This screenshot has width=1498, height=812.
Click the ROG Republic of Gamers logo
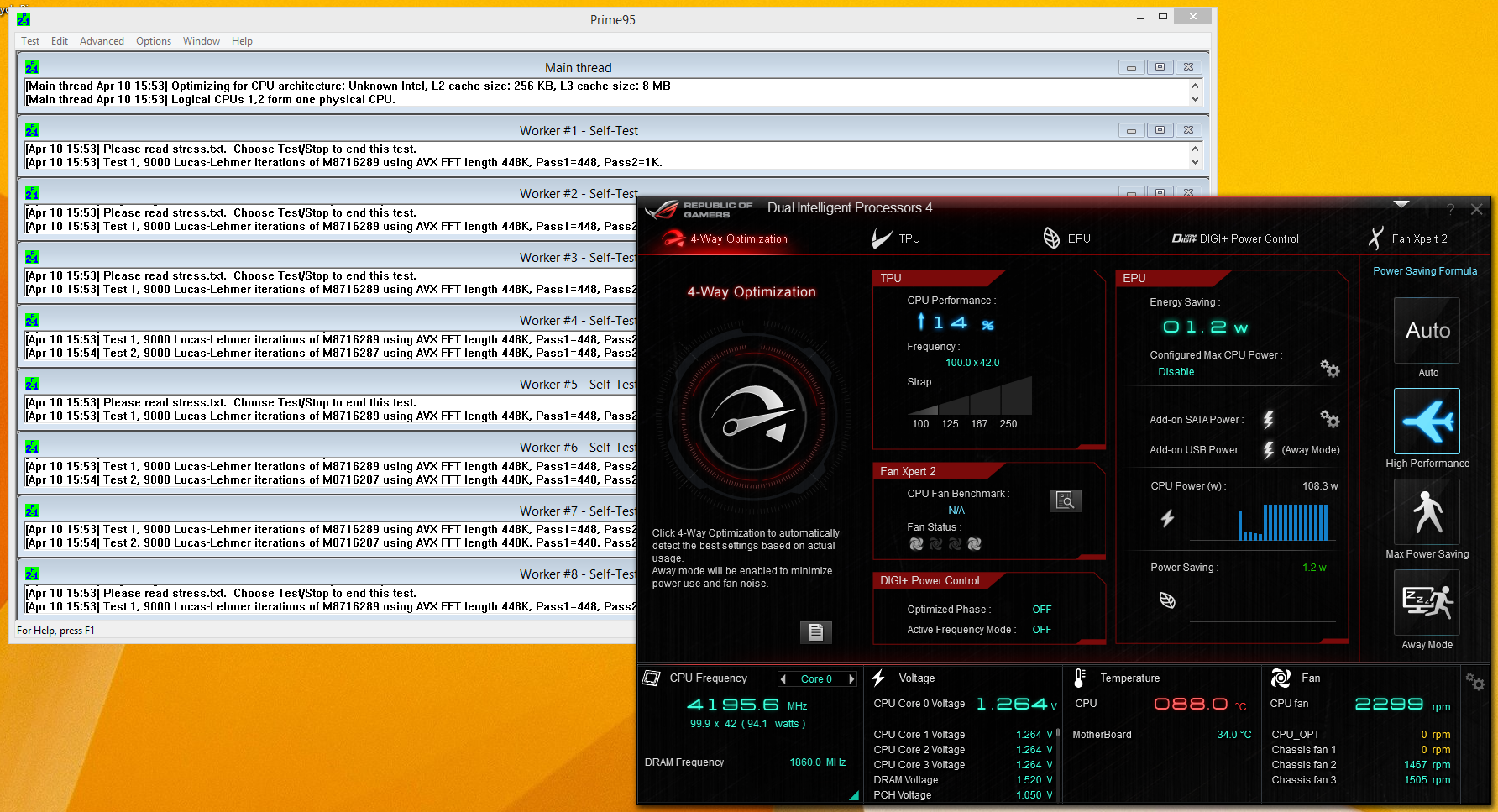699,209
